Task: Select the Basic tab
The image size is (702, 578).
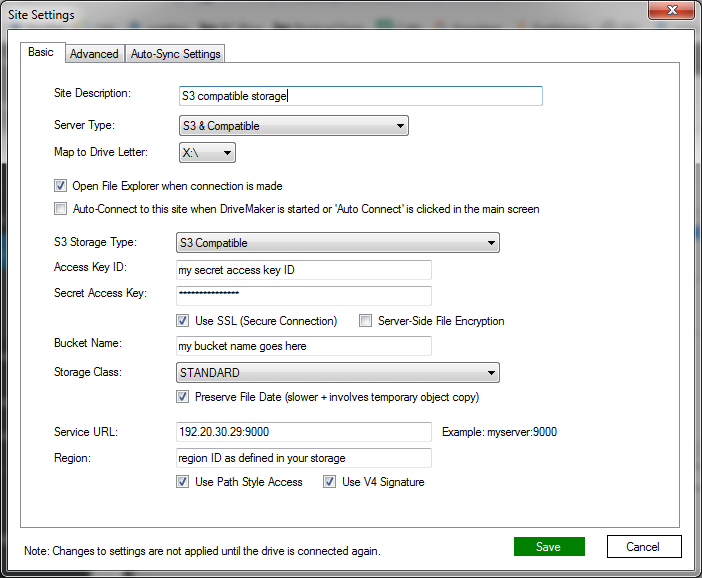Action: pyautogui.click(x=41, y=53)
